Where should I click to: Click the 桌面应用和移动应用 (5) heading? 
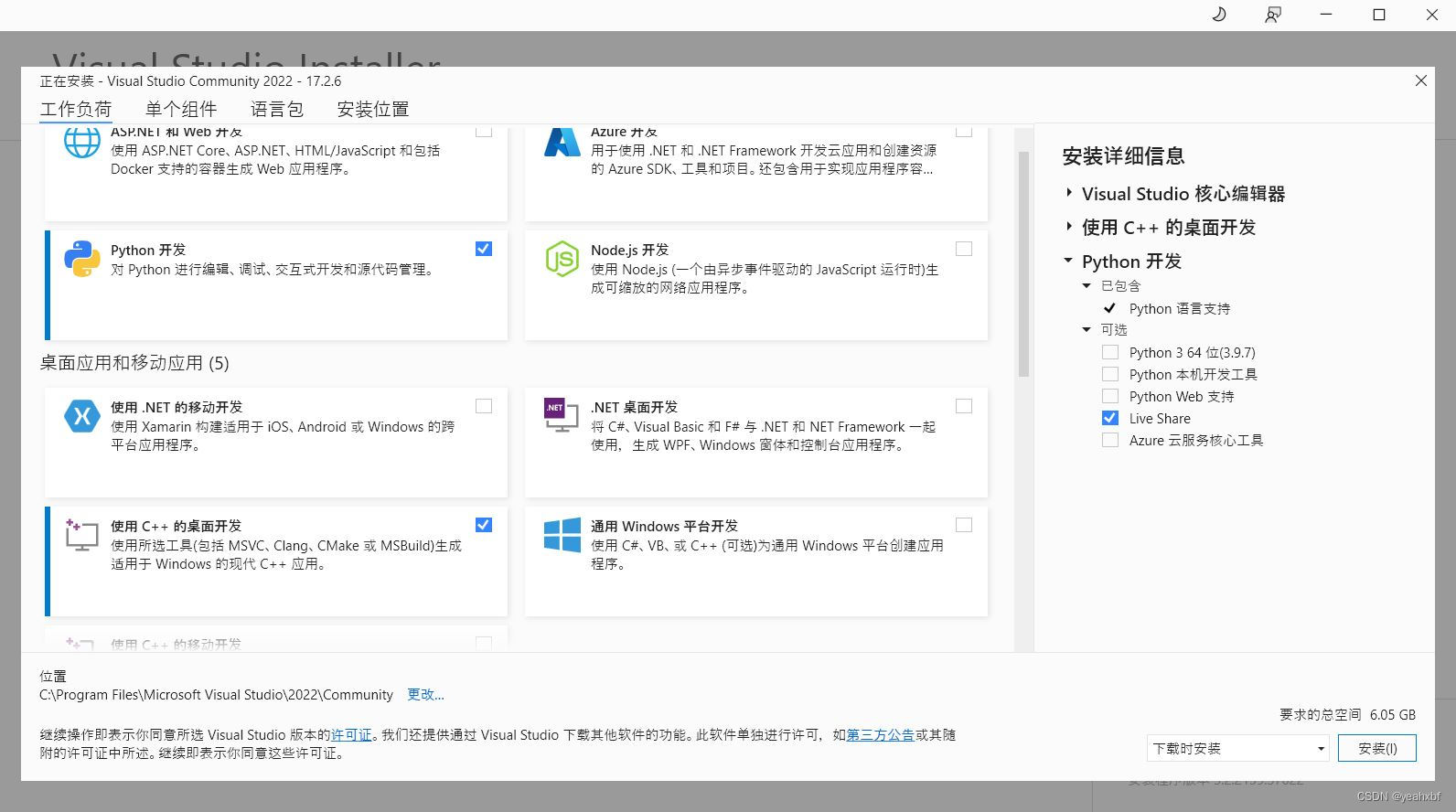pos(134,363)
